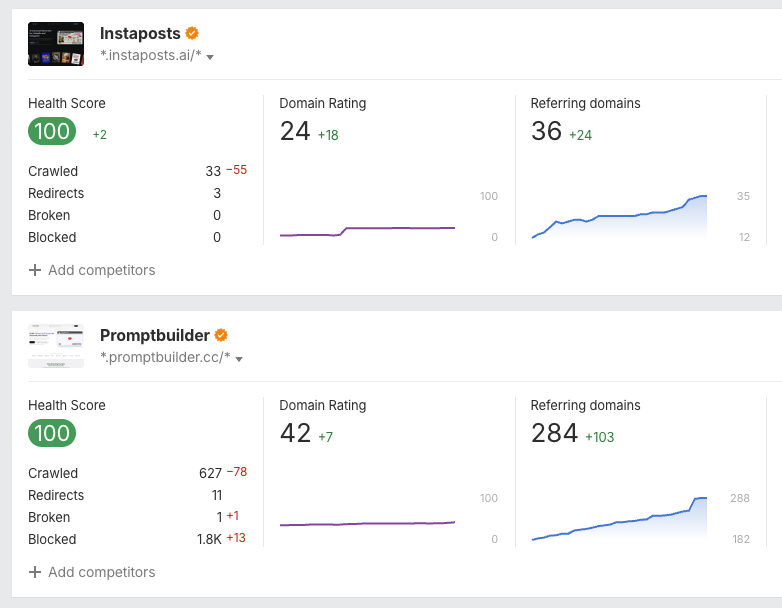Expand the *.instaposts.ai/* scope dropdown

(x=210, y=57)
